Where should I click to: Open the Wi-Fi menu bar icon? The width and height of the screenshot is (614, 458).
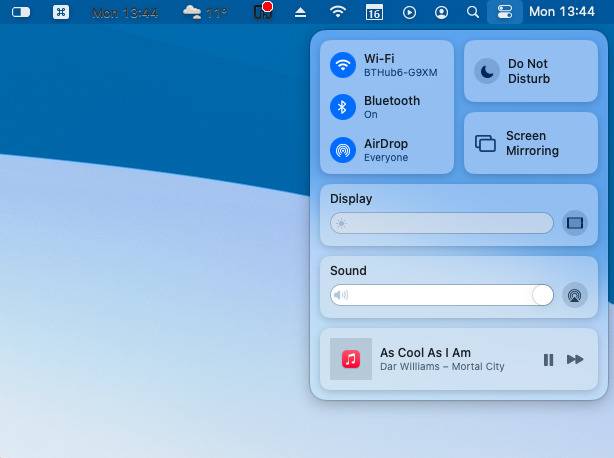point(338,12)
